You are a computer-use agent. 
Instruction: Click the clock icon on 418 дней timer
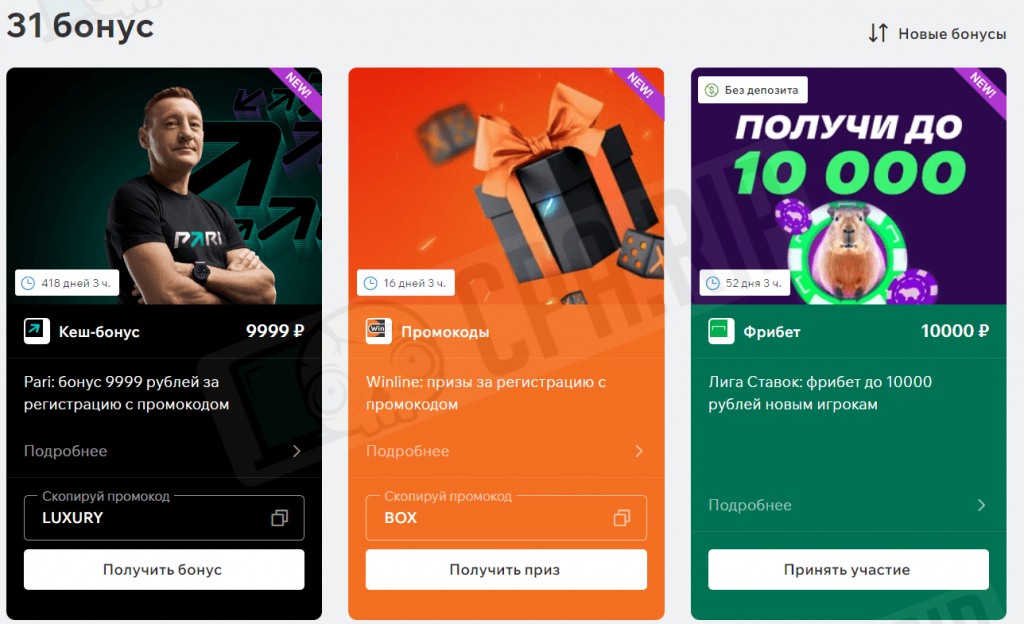pos(28,283)
